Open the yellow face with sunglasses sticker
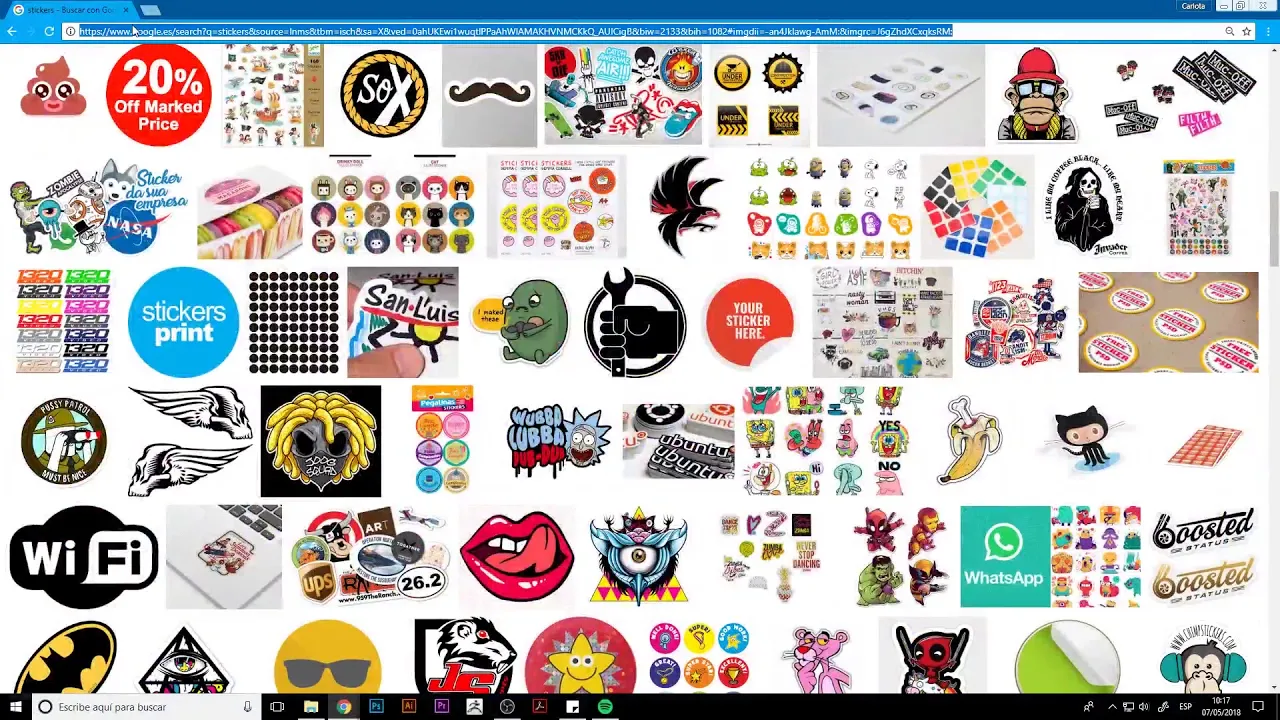 [x=327, y=657]
